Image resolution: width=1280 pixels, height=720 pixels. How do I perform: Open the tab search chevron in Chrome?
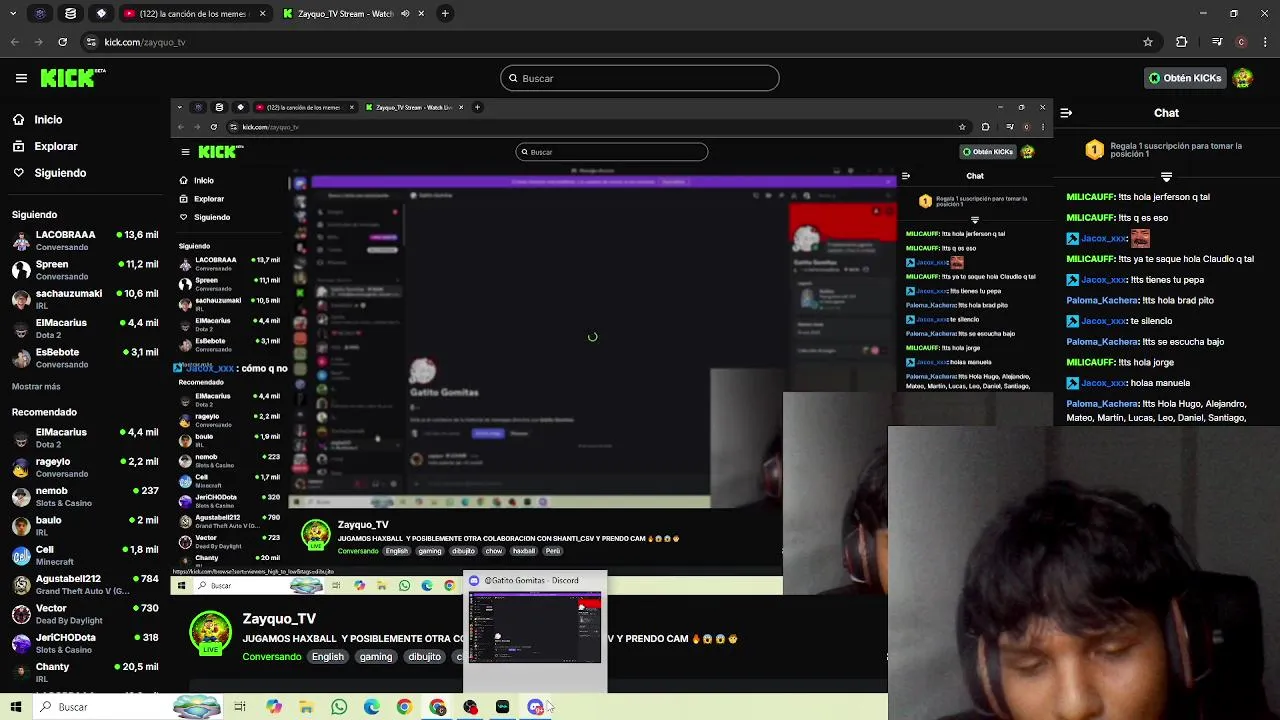(11, 14)
